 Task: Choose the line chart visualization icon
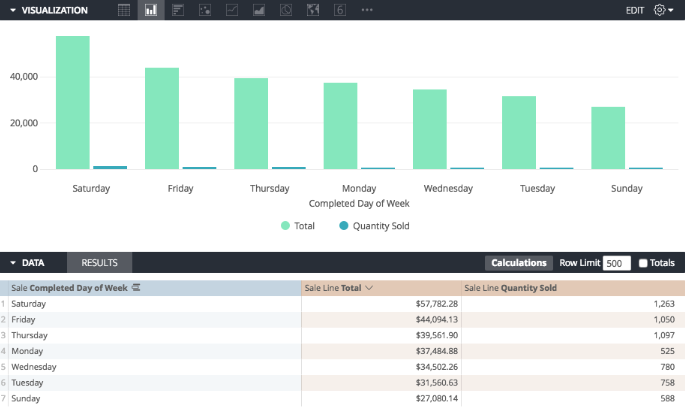tap(232, 10)
